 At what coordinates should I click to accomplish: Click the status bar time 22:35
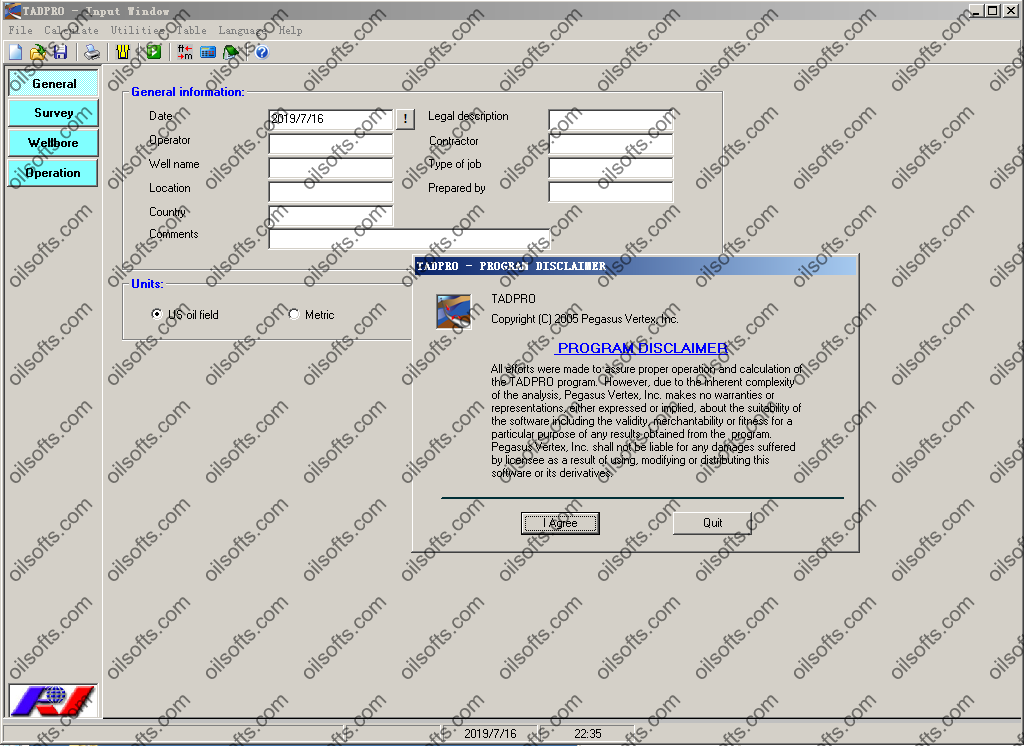click(x=587, y=734)
